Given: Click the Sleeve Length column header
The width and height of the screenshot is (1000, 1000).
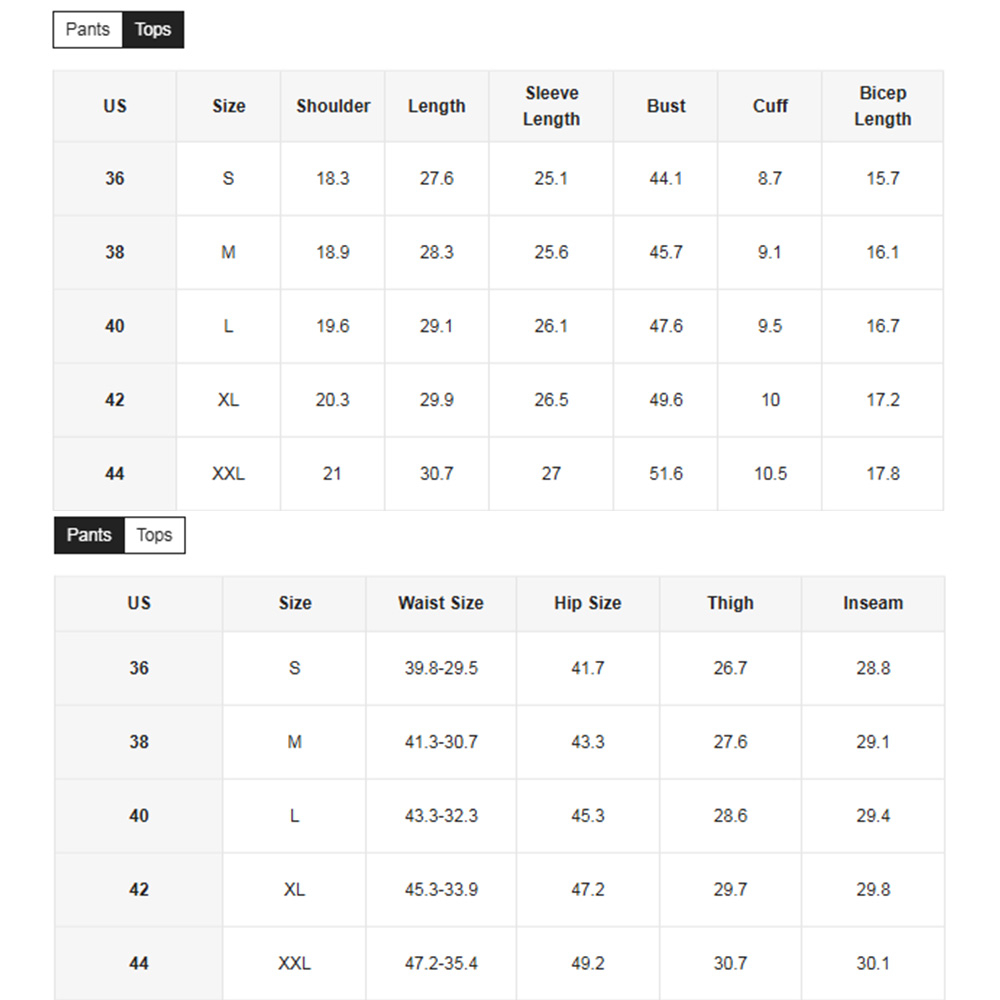Looking at the screenshot, I should point(551,106).
